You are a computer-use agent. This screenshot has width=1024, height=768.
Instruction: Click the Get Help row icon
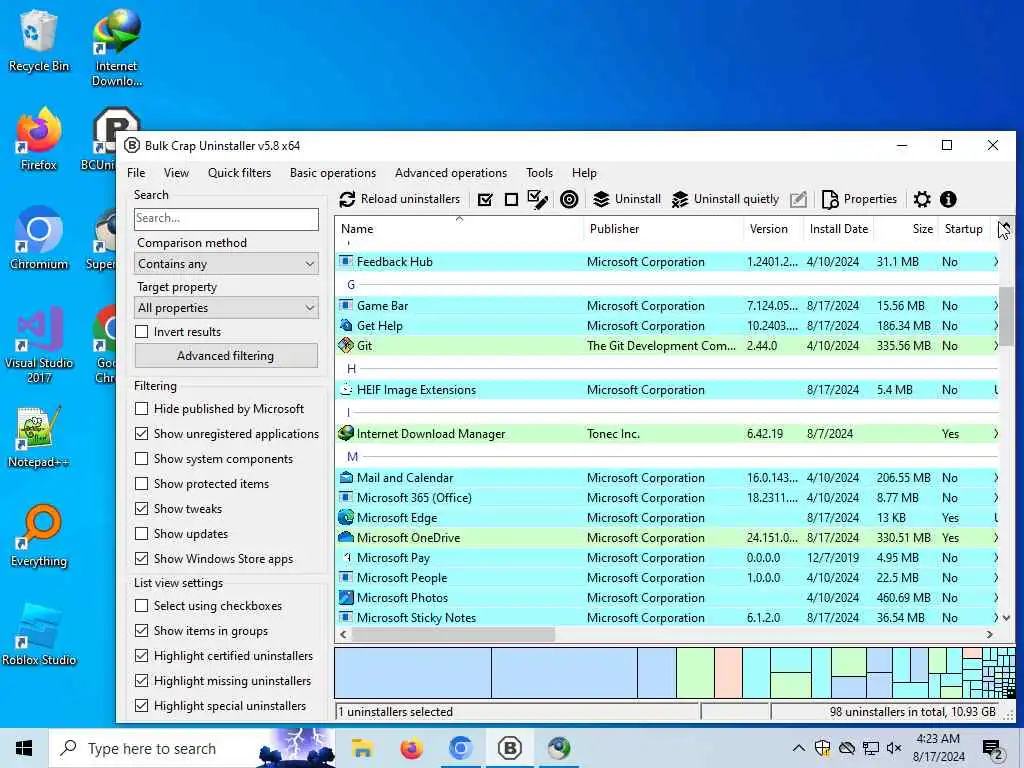pos(345,325)
